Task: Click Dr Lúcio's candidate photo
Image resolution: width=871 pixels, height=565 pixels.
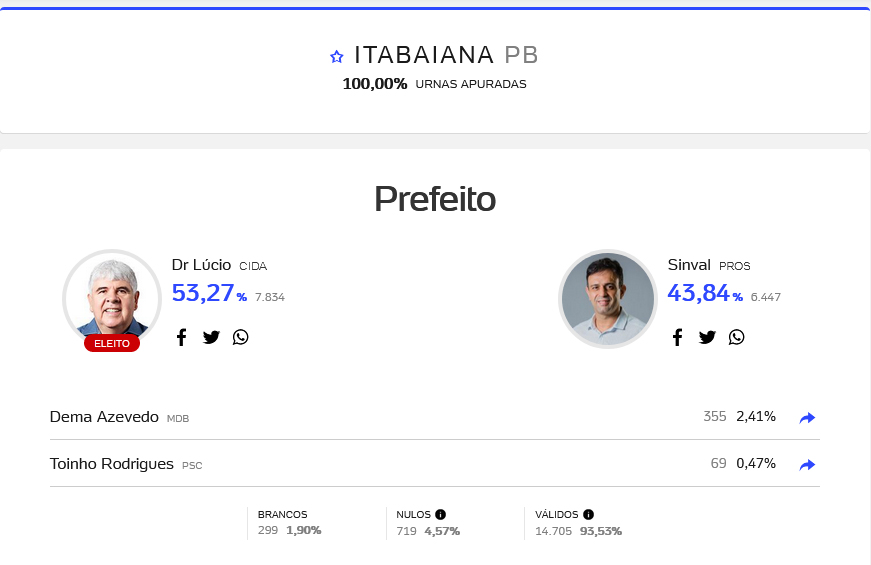Action: point(111,297)
